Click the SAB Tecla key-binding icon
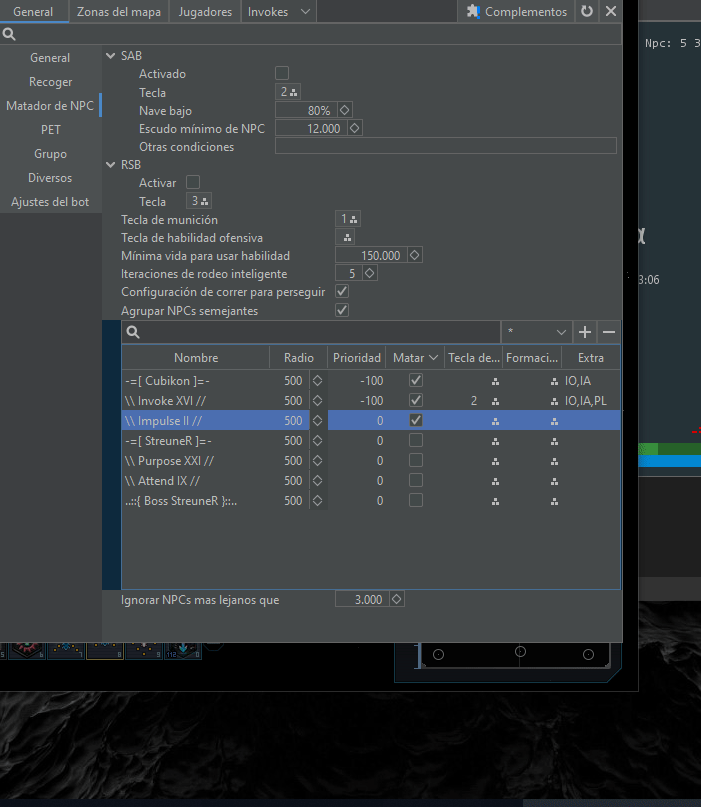Viewport: 701px width, 807px height. point(294,92)
